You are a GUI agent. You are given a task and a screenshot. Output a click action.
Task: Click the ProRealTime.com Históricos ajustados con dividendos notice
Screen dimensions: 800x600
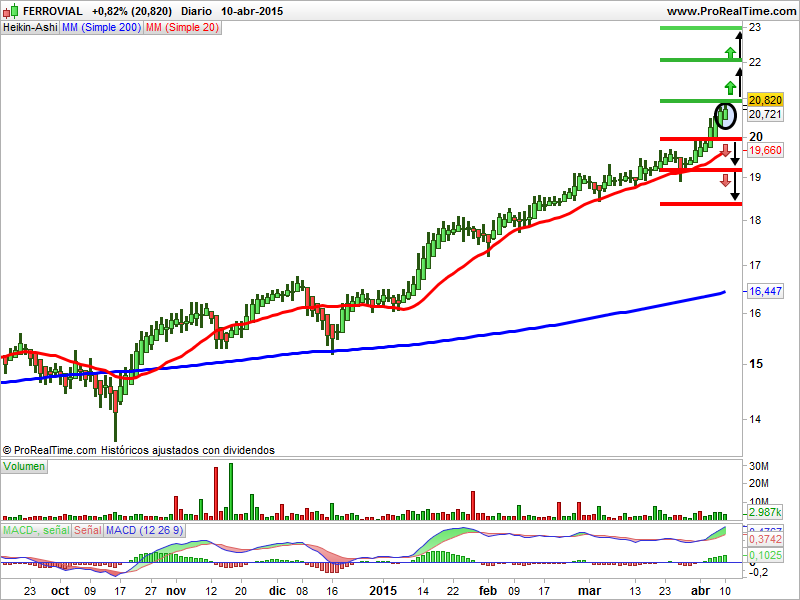[139, 450]
